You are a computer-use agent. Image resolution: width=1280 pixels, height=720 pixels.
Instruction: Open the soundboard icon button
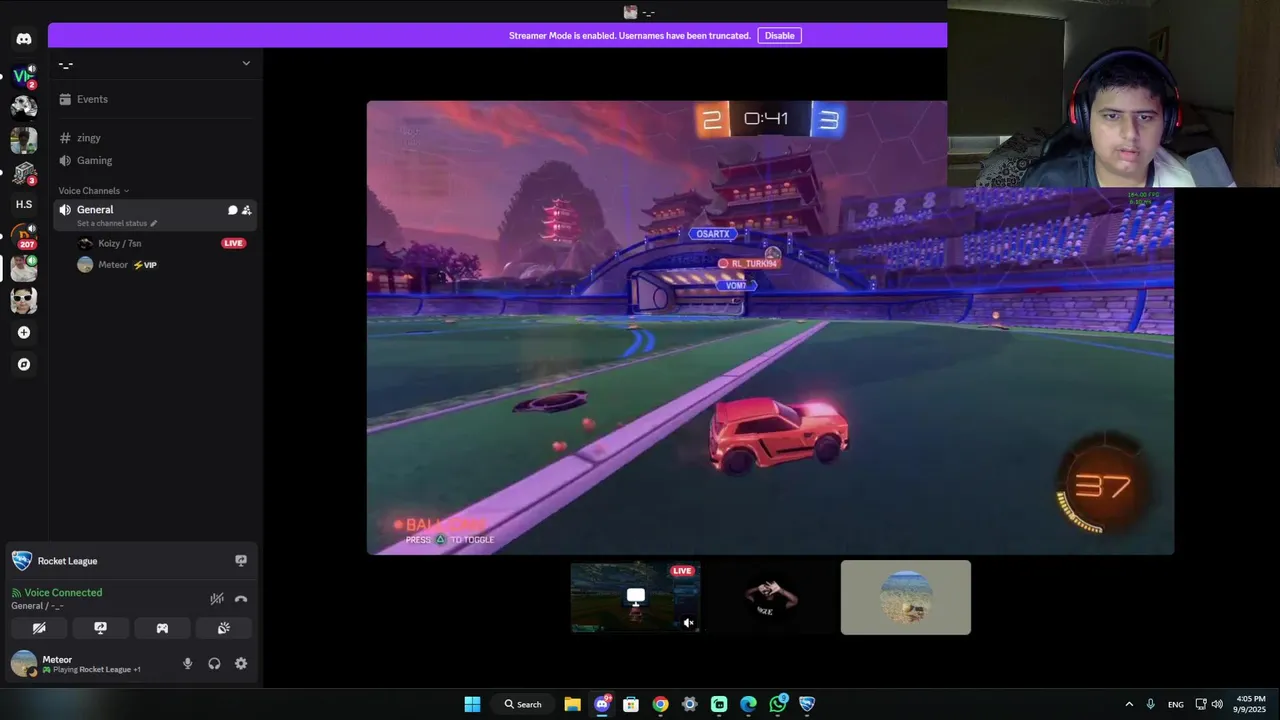[224, 628]
